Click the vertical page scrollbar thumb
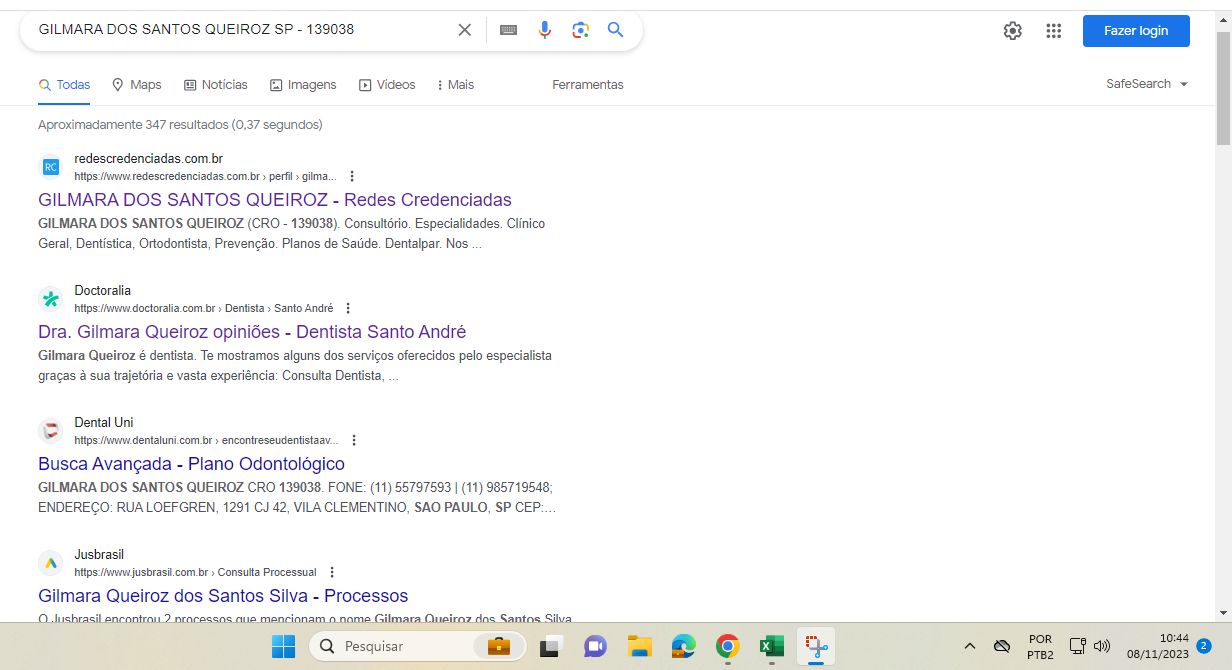This screenshot has height=670, width=1232. tap(1223, 88)
